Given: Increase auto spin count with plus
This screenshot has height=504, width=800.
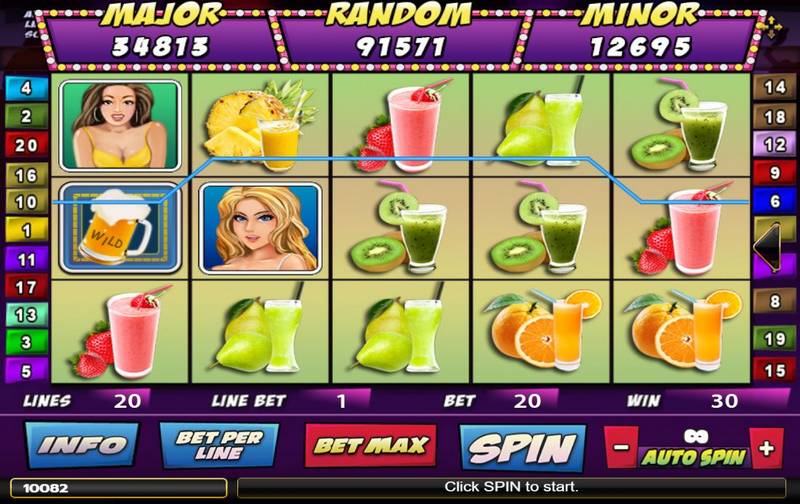Looking at the screenshot, I should click(766, 448).
